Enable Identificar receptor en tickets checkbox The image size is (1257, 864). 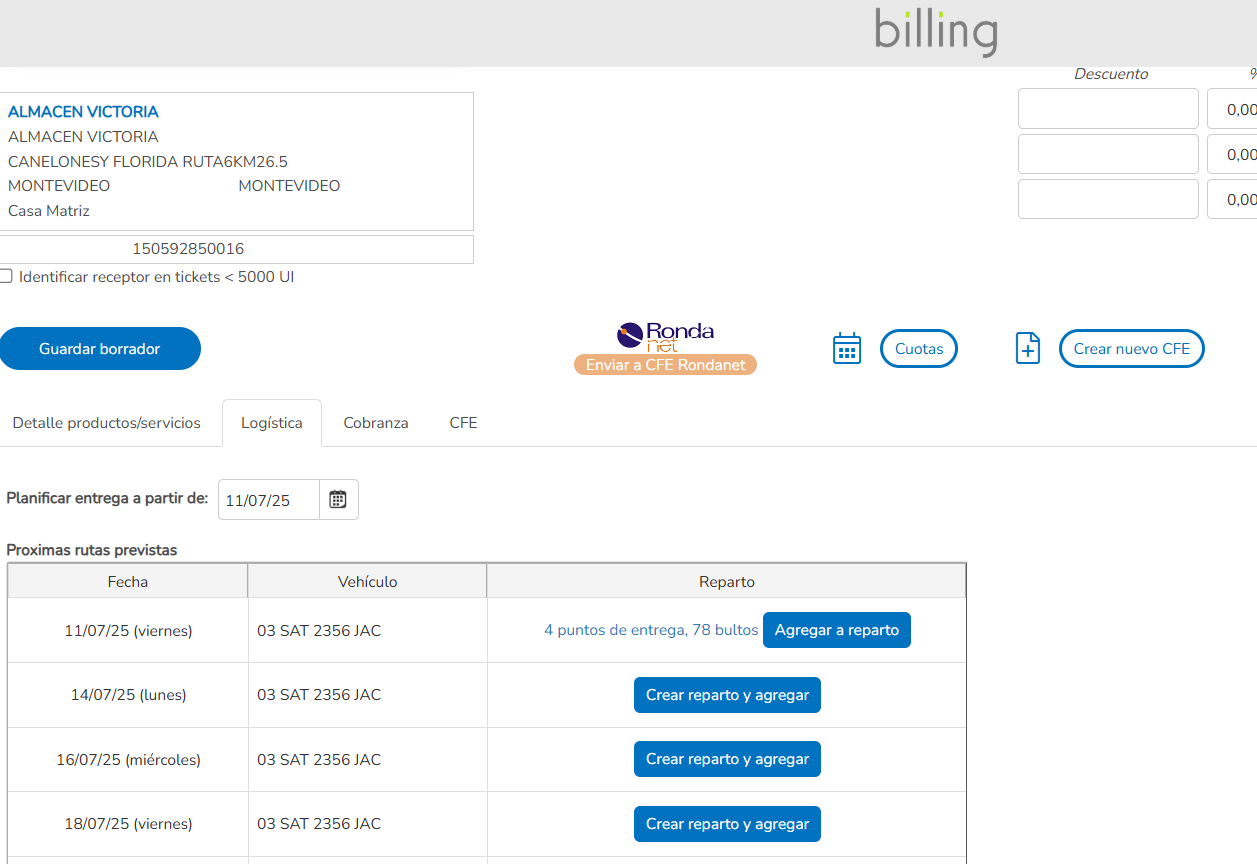(6, 277)
